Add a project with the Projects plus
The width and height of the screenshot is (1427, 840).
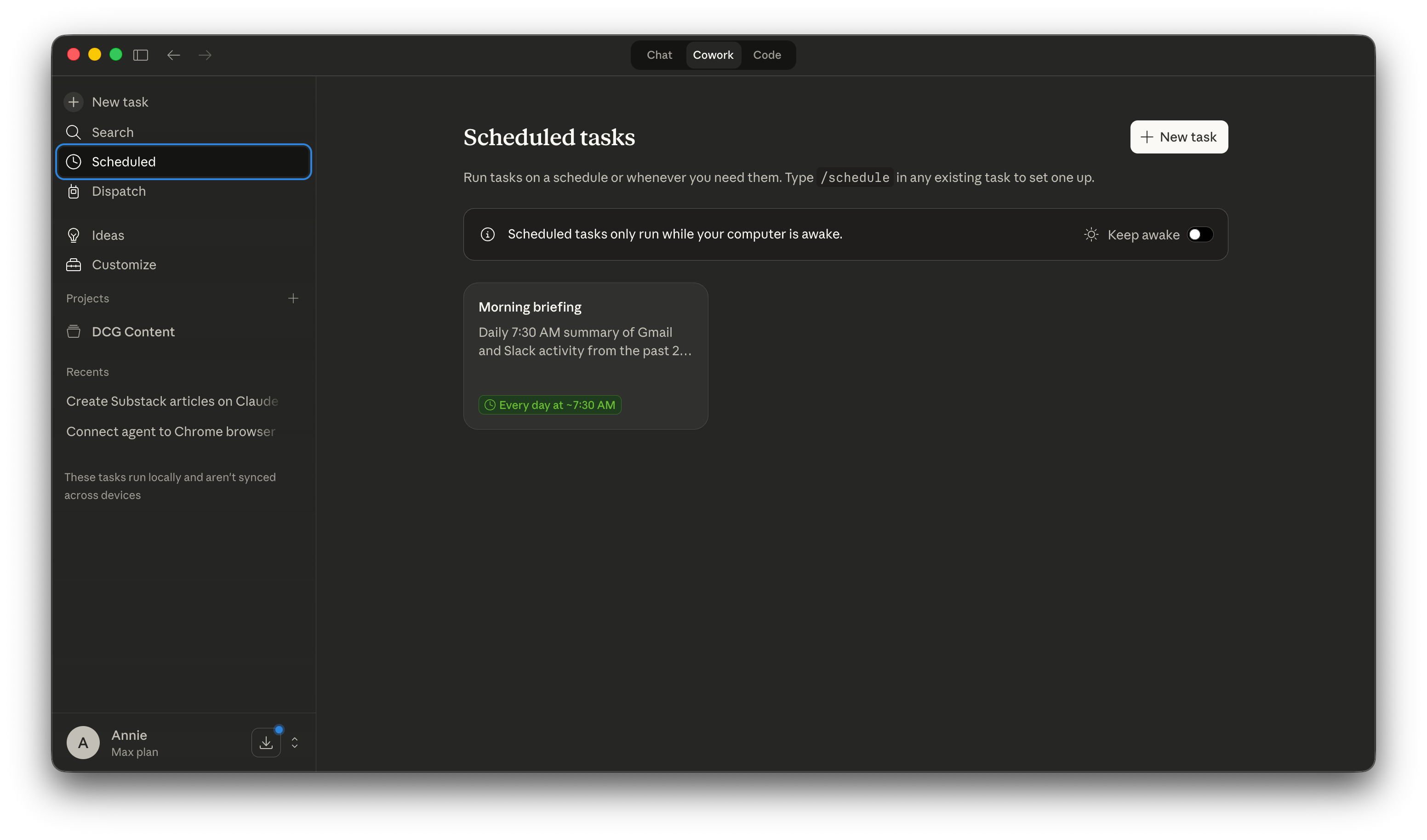pyautogui.click(x=293, y=298)
